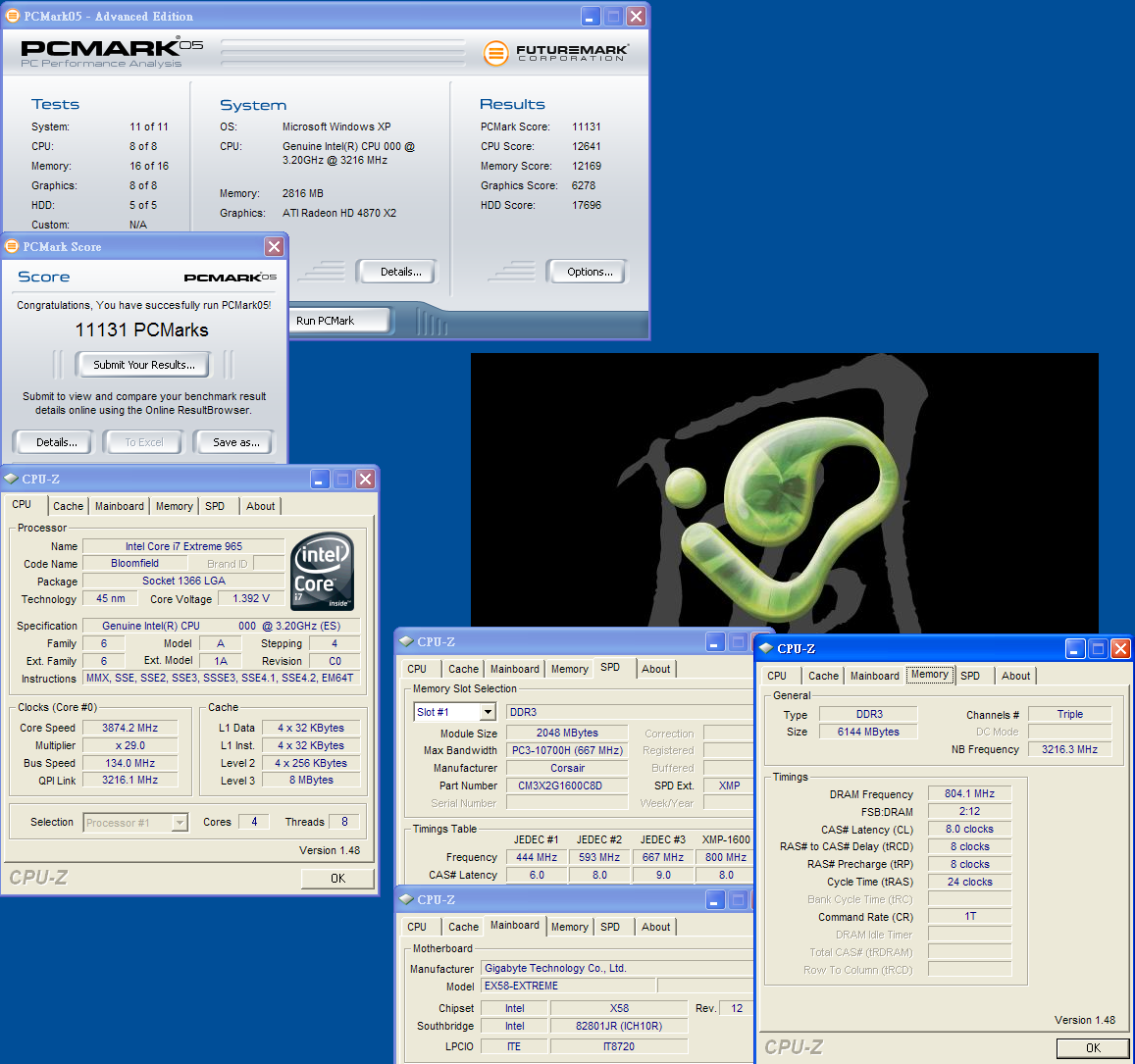Click the Futuremark Corporation logo
1135x1064 pixels.
[556, 53]
